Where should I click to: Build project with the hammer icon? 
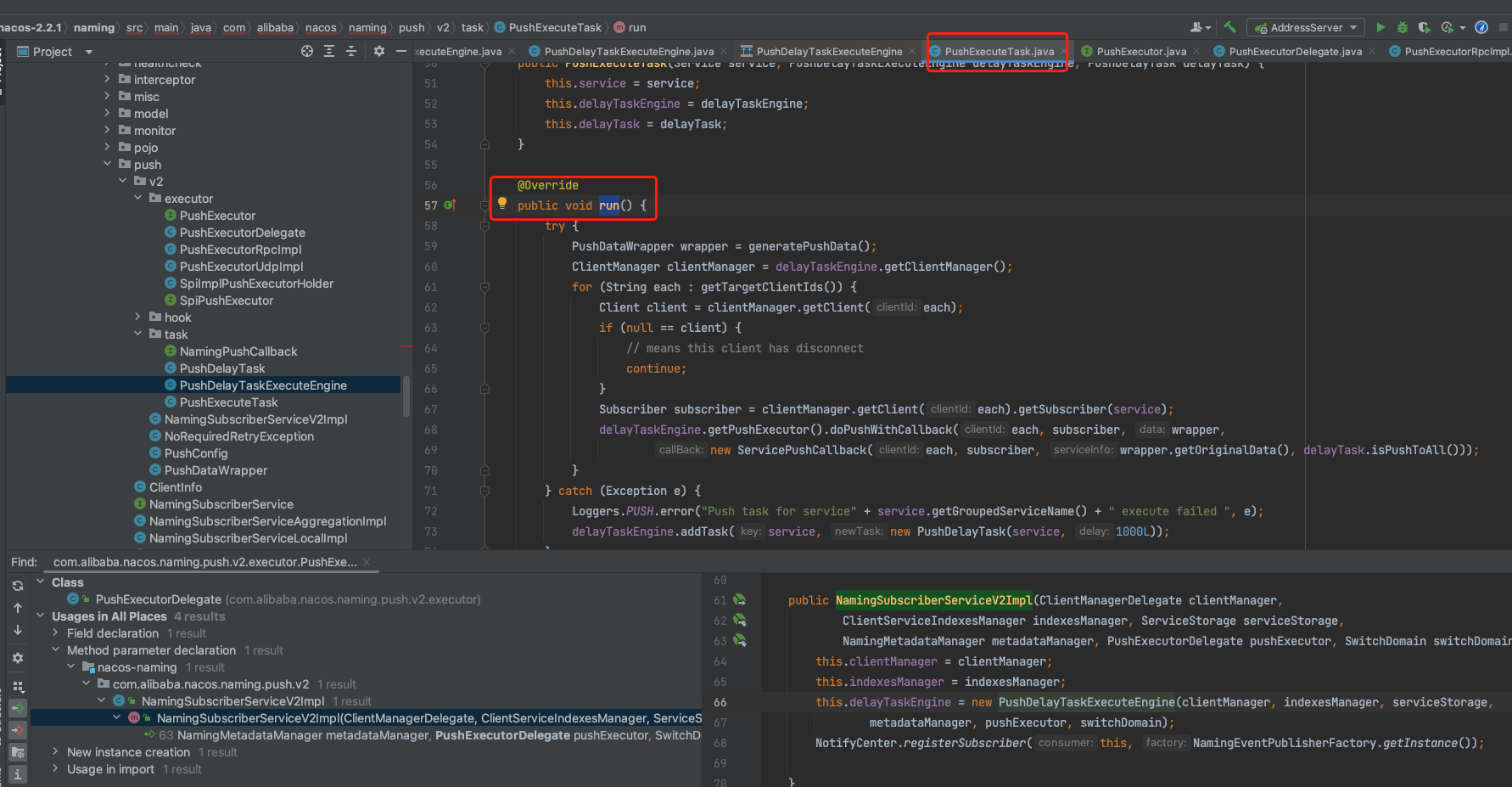click(1230, 27)
